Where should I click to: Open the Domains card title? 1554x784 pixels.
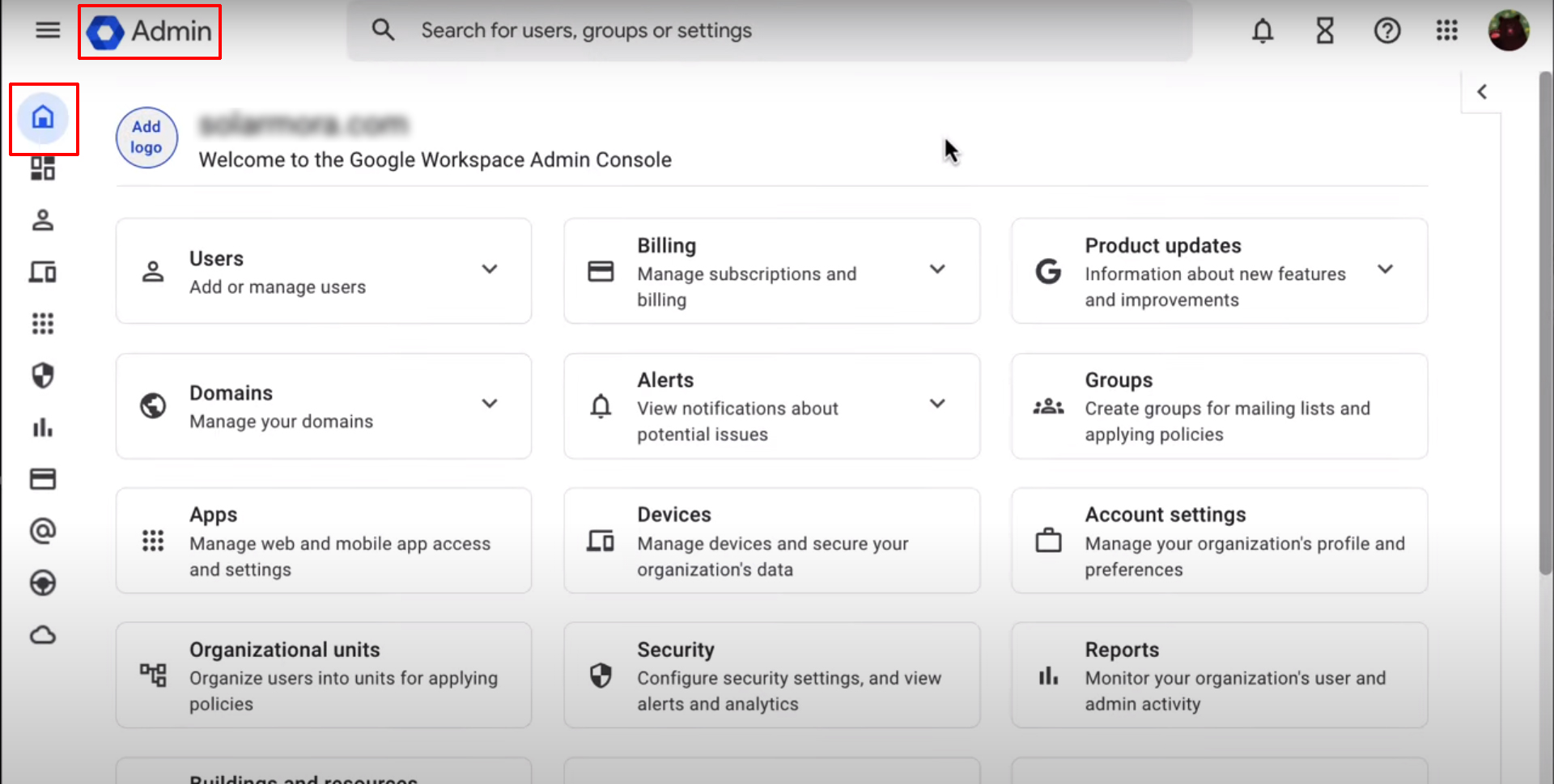click(231, 393)
